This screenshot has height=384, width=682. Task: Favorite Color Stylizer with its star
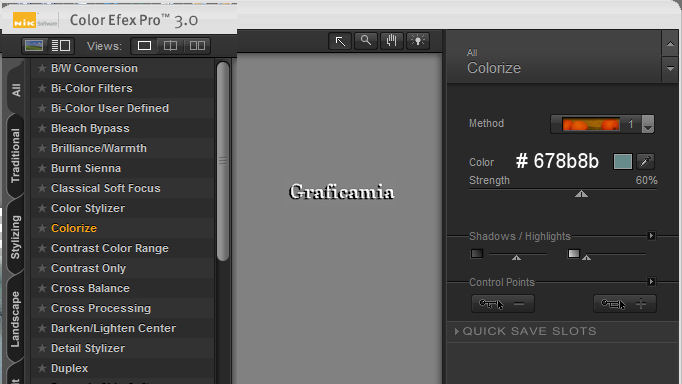pyautogui.click(x=42, y=208)
